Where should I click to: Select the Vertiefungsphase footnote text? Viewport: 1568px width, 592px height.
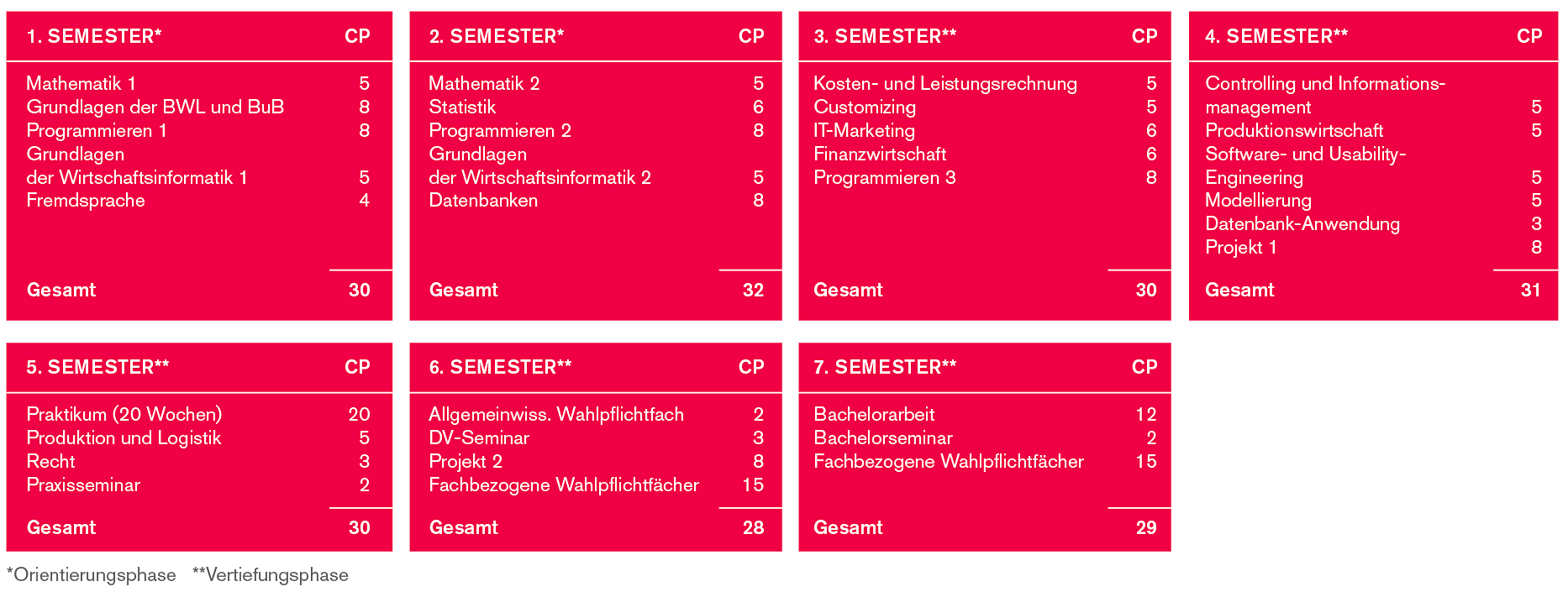point(271,575)
